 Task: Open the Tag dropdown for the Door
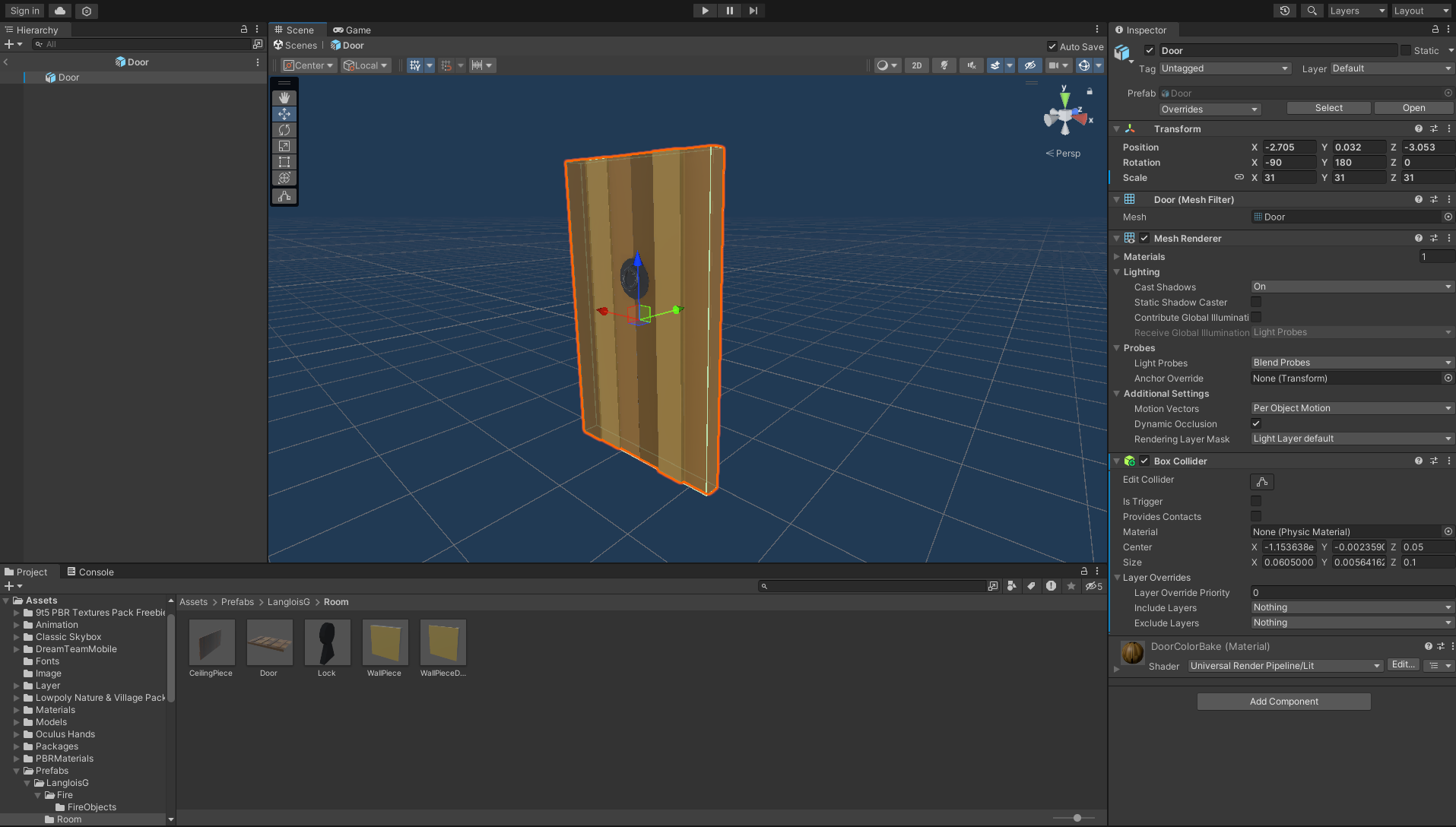pos(1224,68)
